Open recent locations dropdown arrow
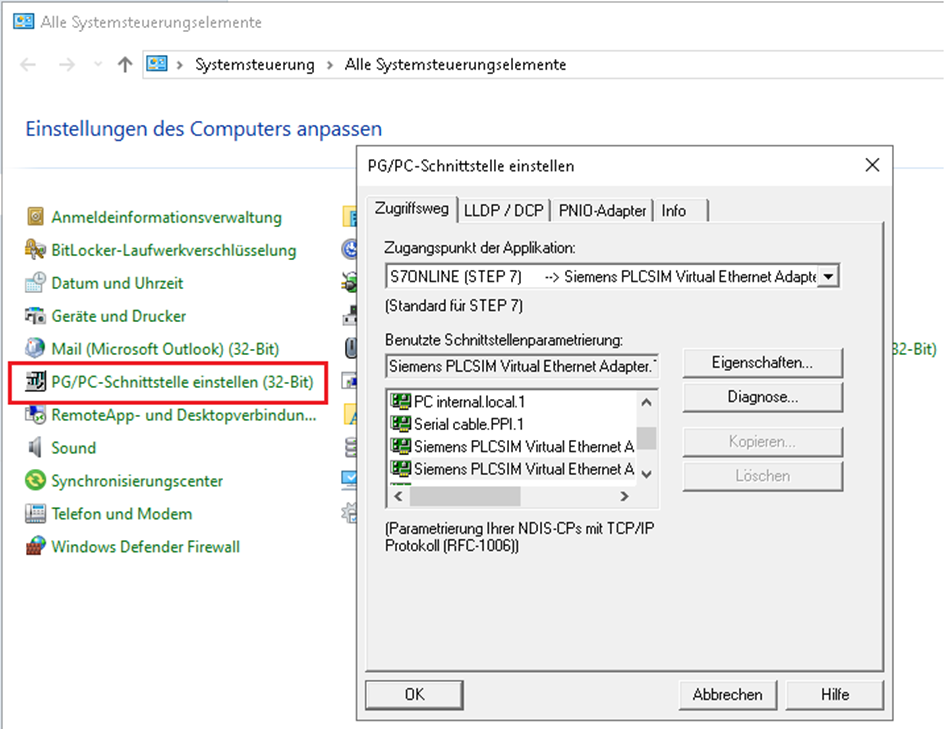The height and width of the screenshot is (729, 945). [98, 64]
